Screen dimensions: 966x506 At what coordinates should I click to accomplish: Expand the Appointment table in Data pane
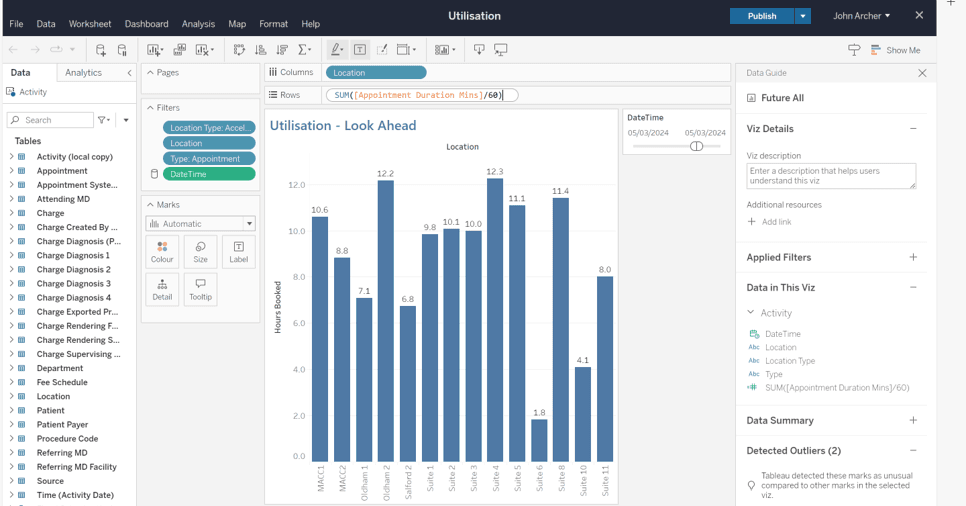click(x=12, y=171)
